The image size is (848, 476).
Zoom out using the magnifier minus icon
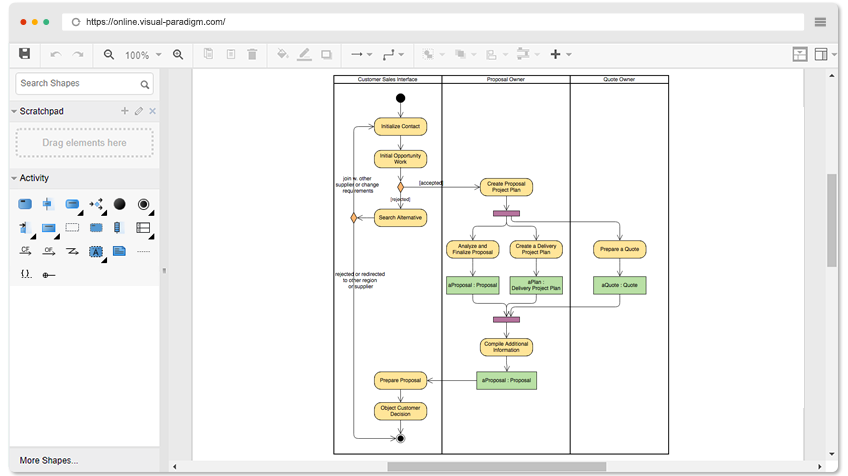109,54
